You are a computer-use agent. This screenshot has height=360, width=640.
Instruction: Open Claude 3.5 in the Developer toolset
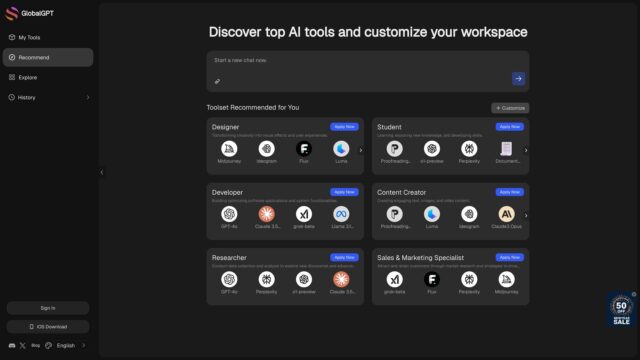(x=267, y=214)
